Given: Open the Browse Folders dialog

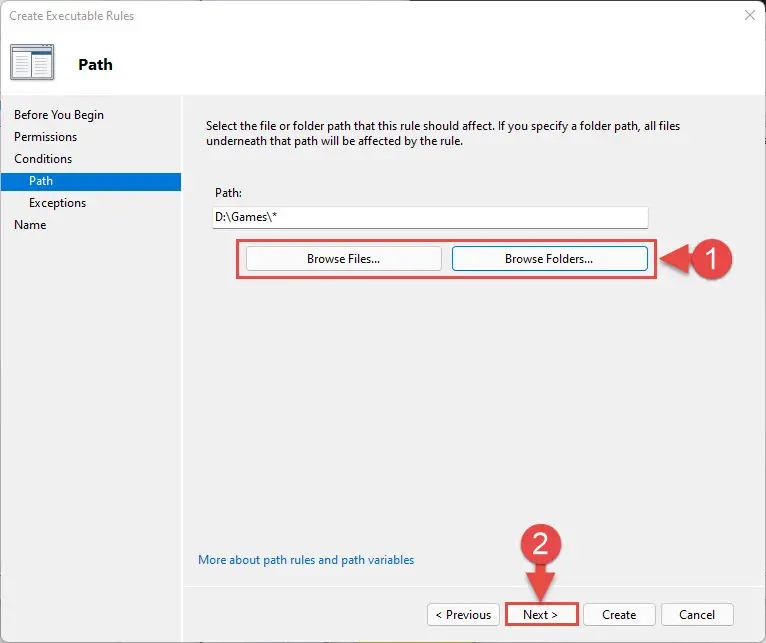Looking at the screenshot, I should 550,258.
